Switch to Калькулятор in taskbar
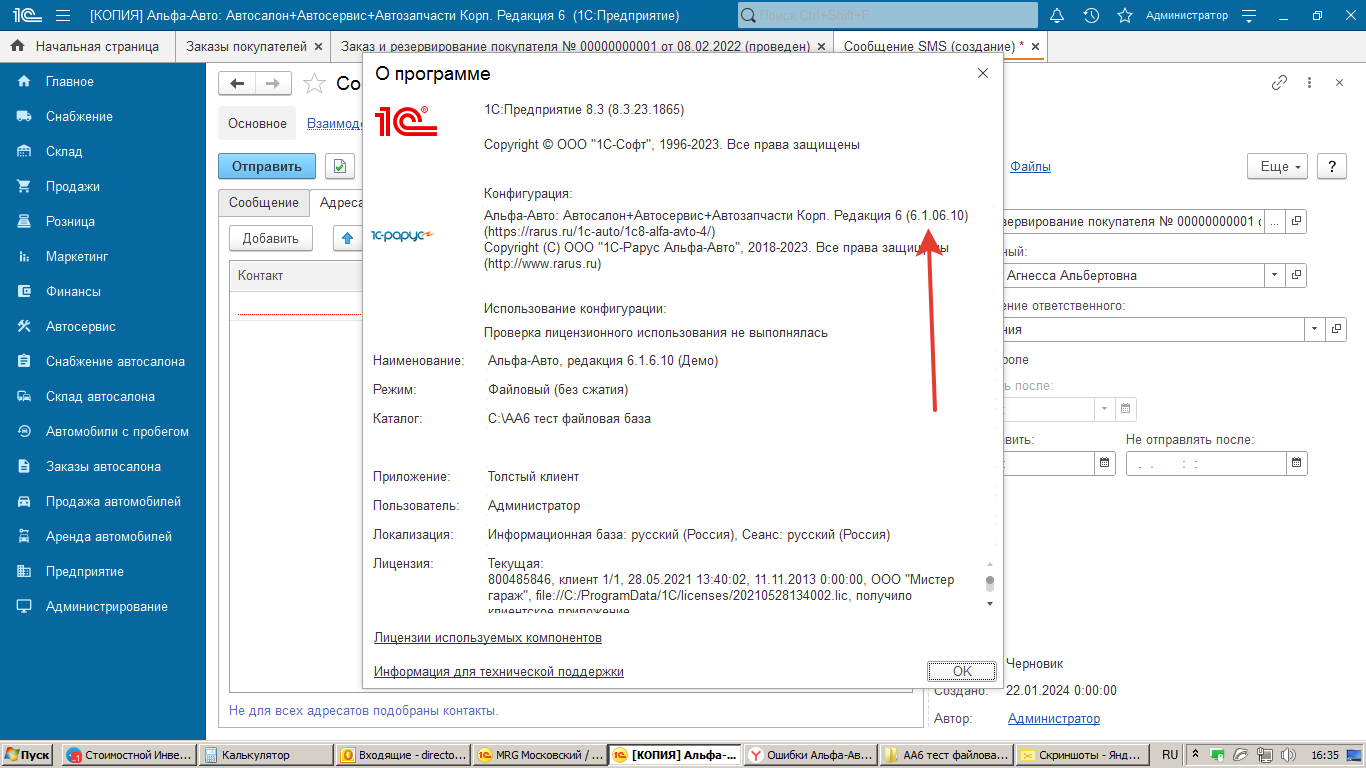The width and height of the screenshot is (1366, 768). pos(266,755)
